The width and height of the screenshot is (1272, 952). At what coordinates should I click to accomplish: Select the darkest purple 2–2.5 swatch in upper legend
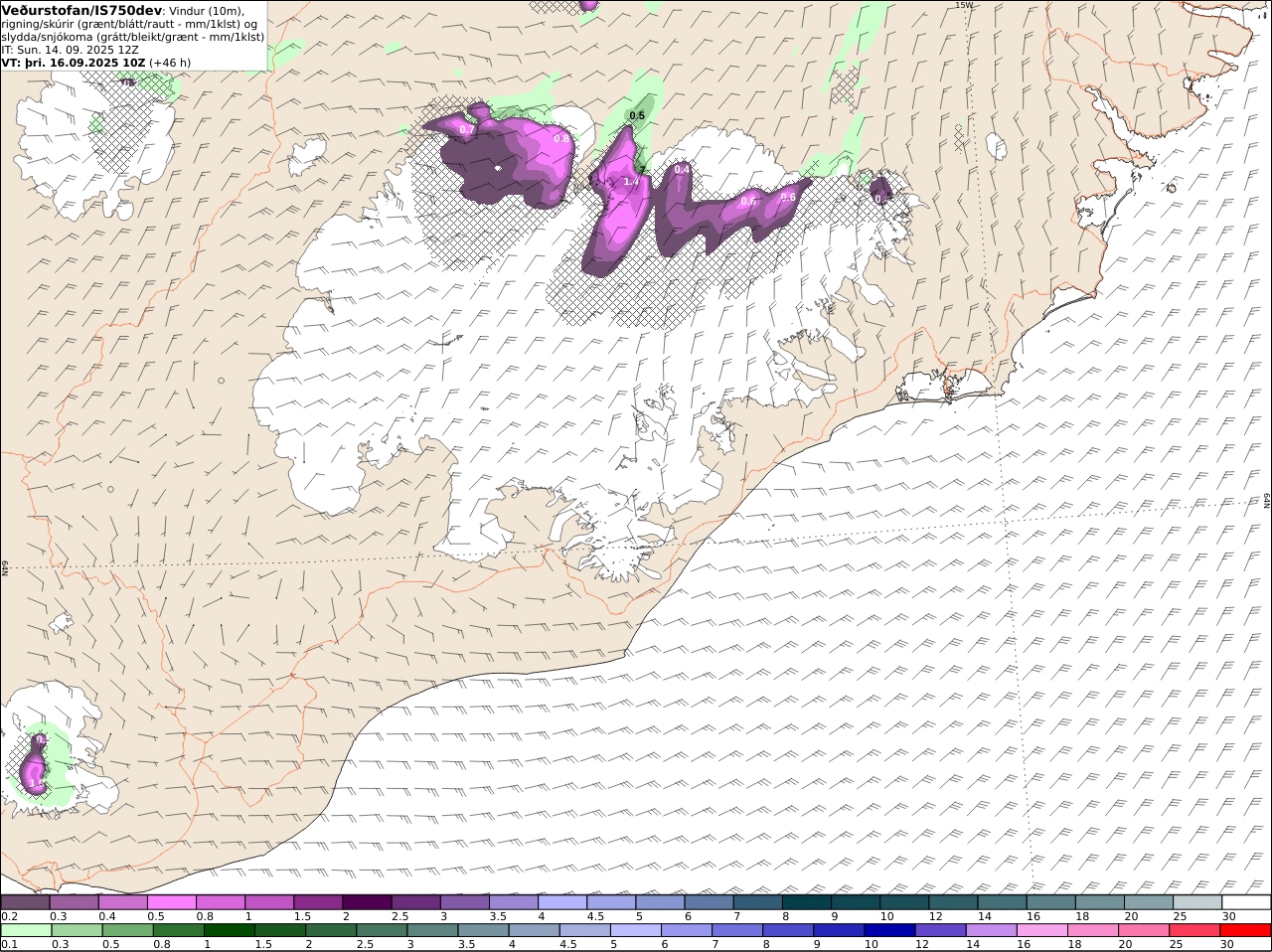click(367, 902)
